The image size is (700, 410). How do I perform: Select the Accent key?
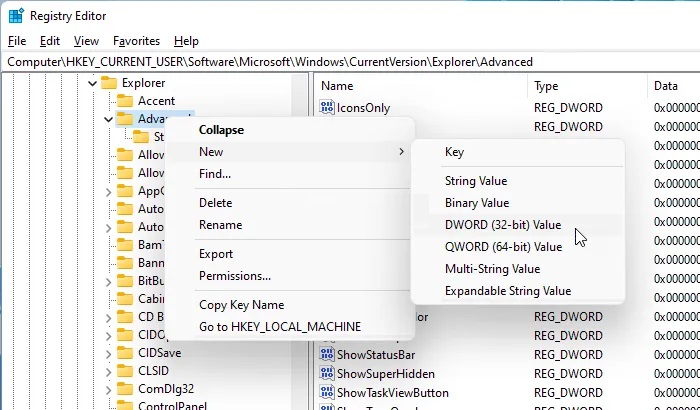click(x=156, y=101)
